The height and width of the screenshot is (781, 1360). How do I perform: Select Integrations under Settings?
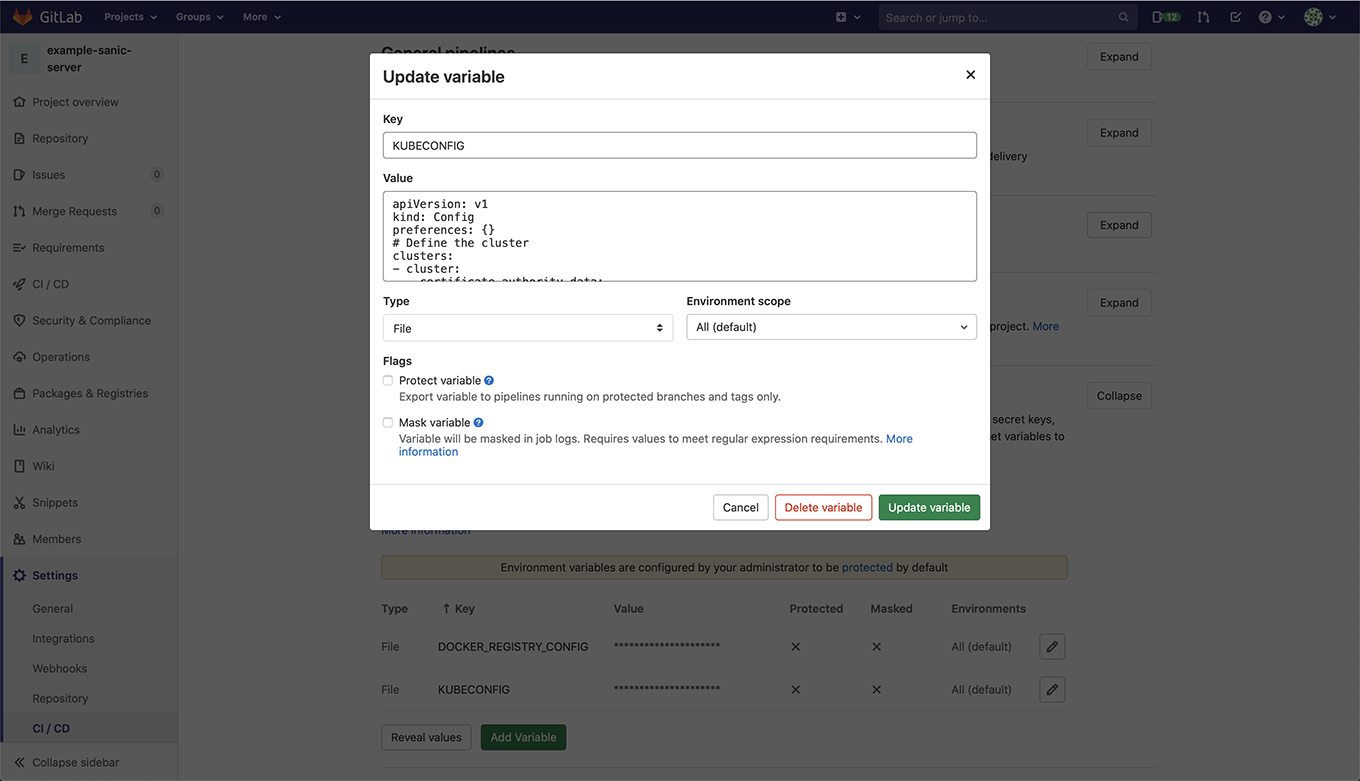pyautogui.click(x=63, y=638)
